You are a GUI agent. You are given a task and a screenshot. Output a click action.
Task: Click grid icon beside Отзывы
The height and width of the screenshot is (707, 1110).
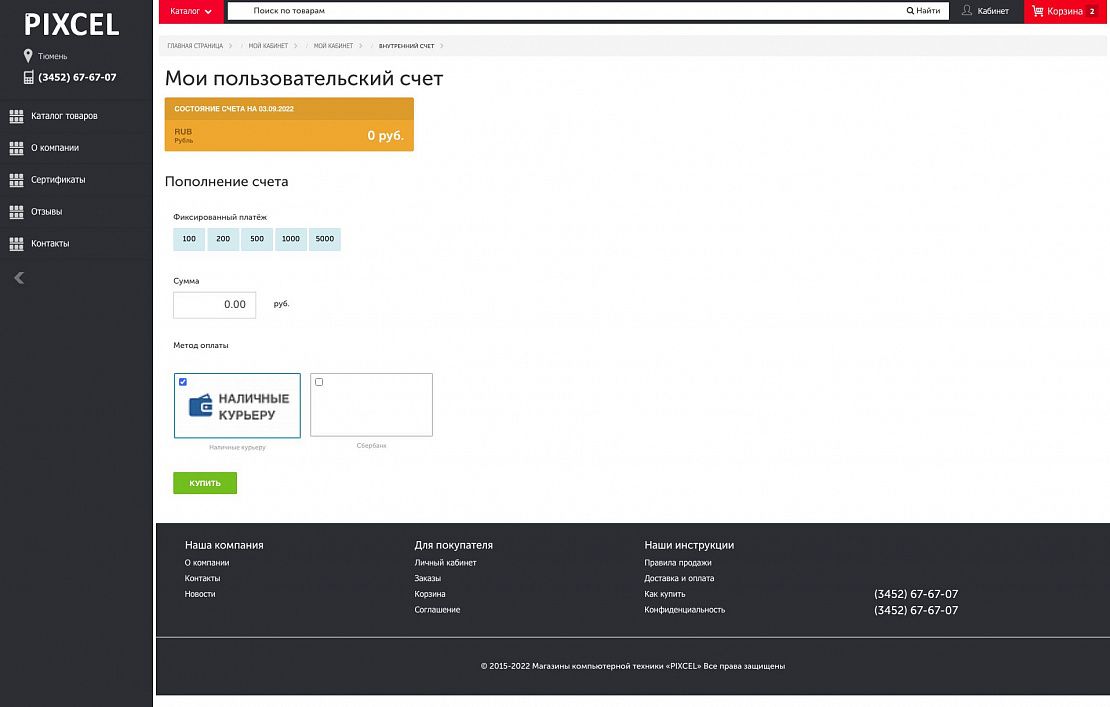(x=16, y=212)
